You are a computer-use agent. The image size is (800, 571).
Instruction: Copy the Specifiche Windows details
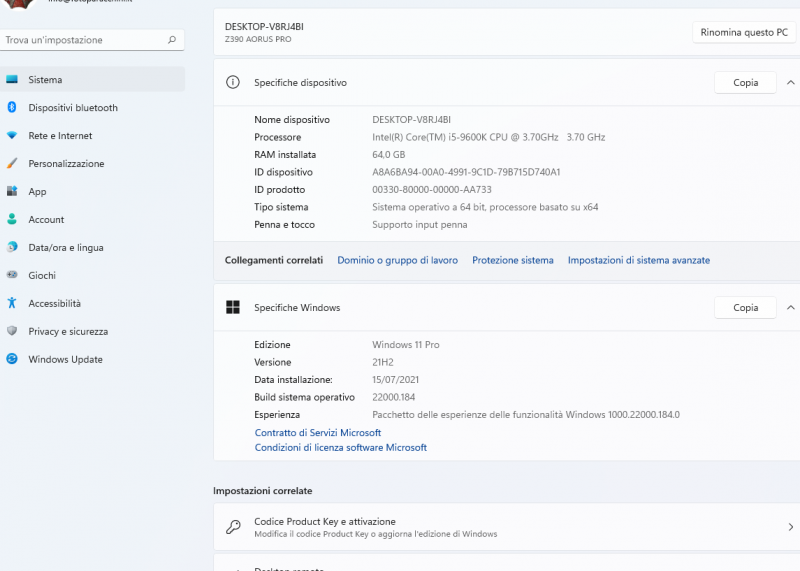(x=745, y=308)
